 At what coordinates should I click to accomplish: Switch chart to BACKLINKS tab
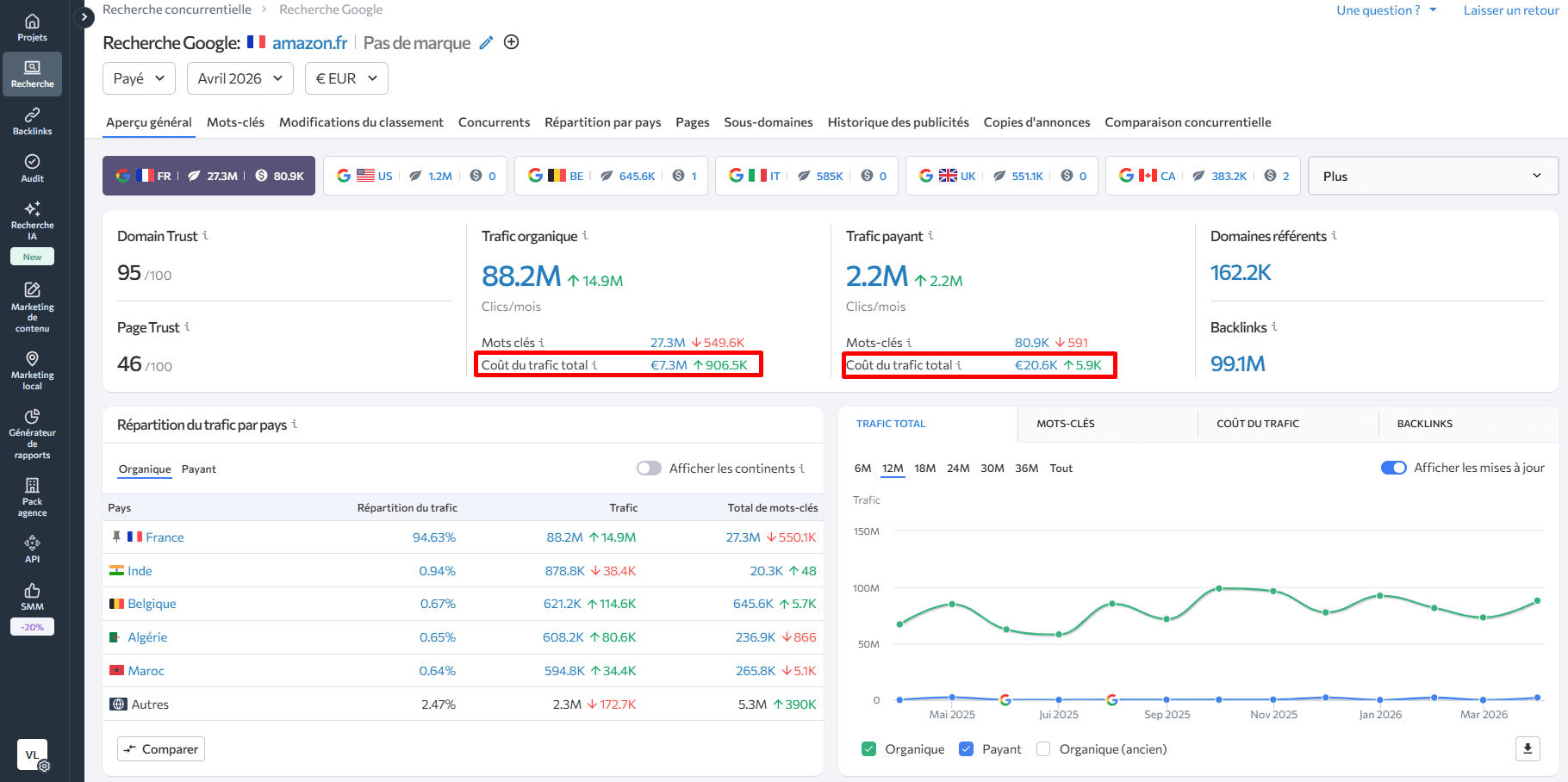click(x=1425, y=424)
